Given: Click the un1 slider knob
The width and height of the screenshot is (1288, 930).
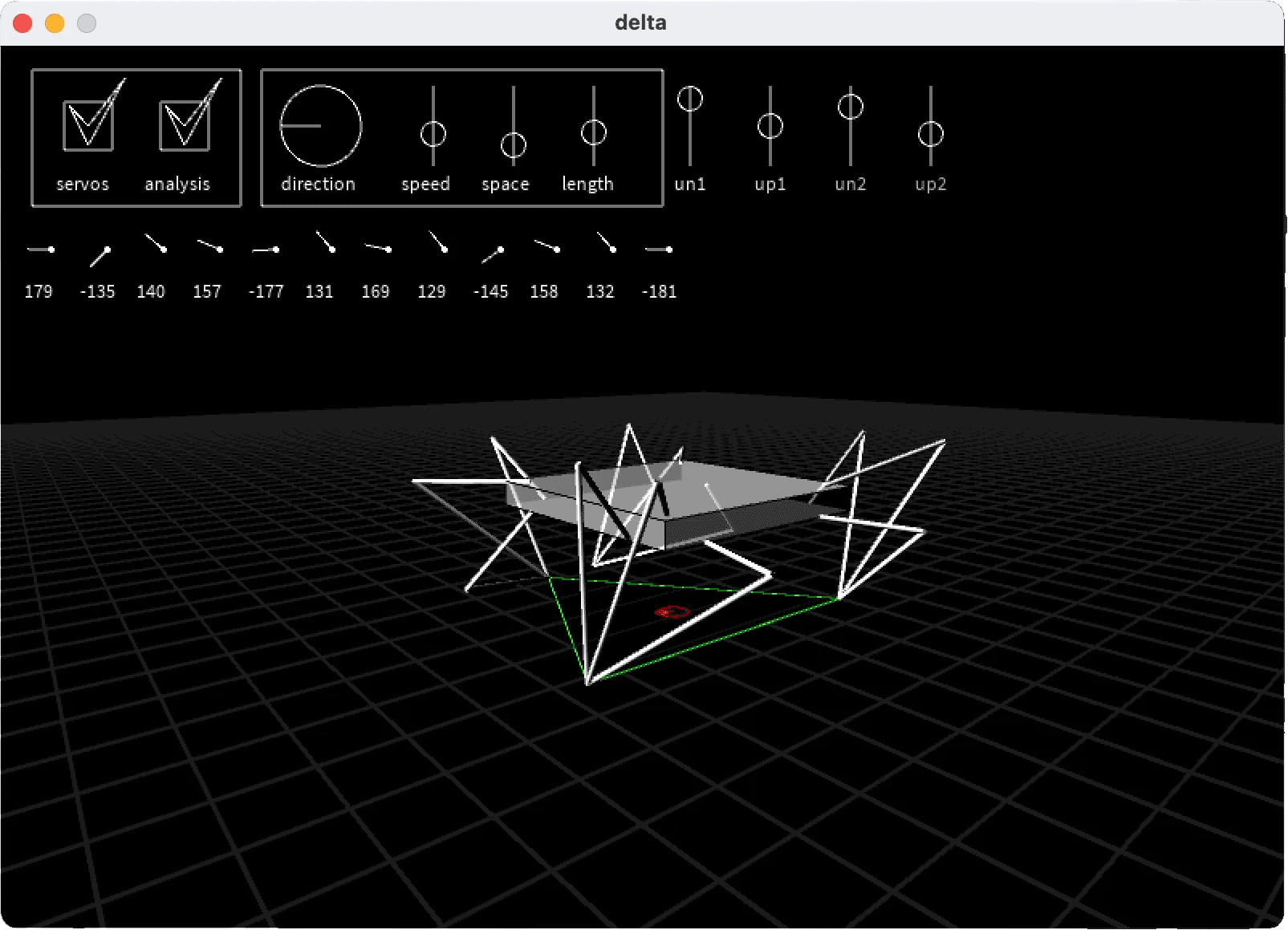Looking at the screenshot, I should click(x=690, y=99).
